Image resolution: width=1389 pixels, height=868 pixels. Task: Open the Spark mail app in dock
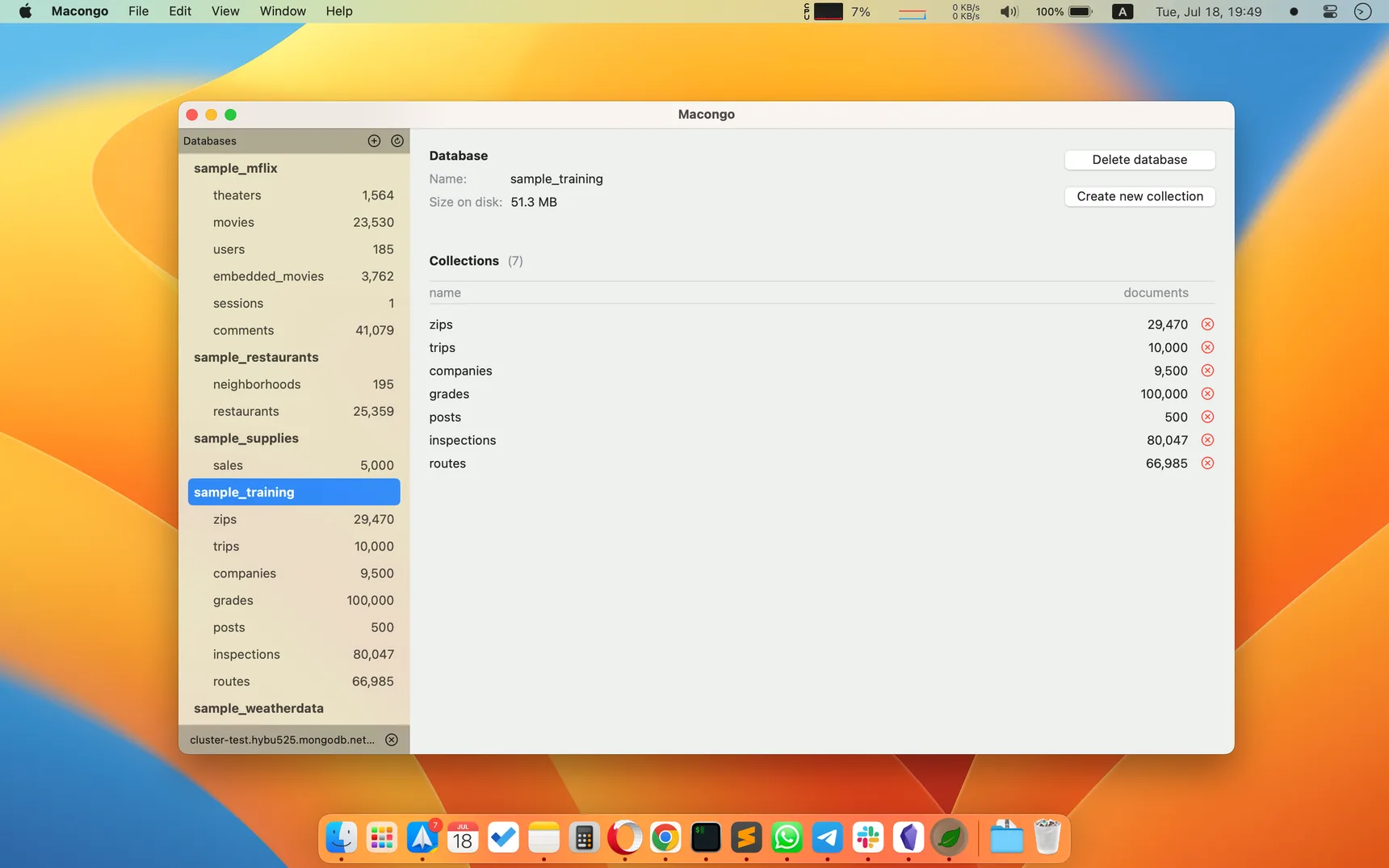tap(422, 837)
